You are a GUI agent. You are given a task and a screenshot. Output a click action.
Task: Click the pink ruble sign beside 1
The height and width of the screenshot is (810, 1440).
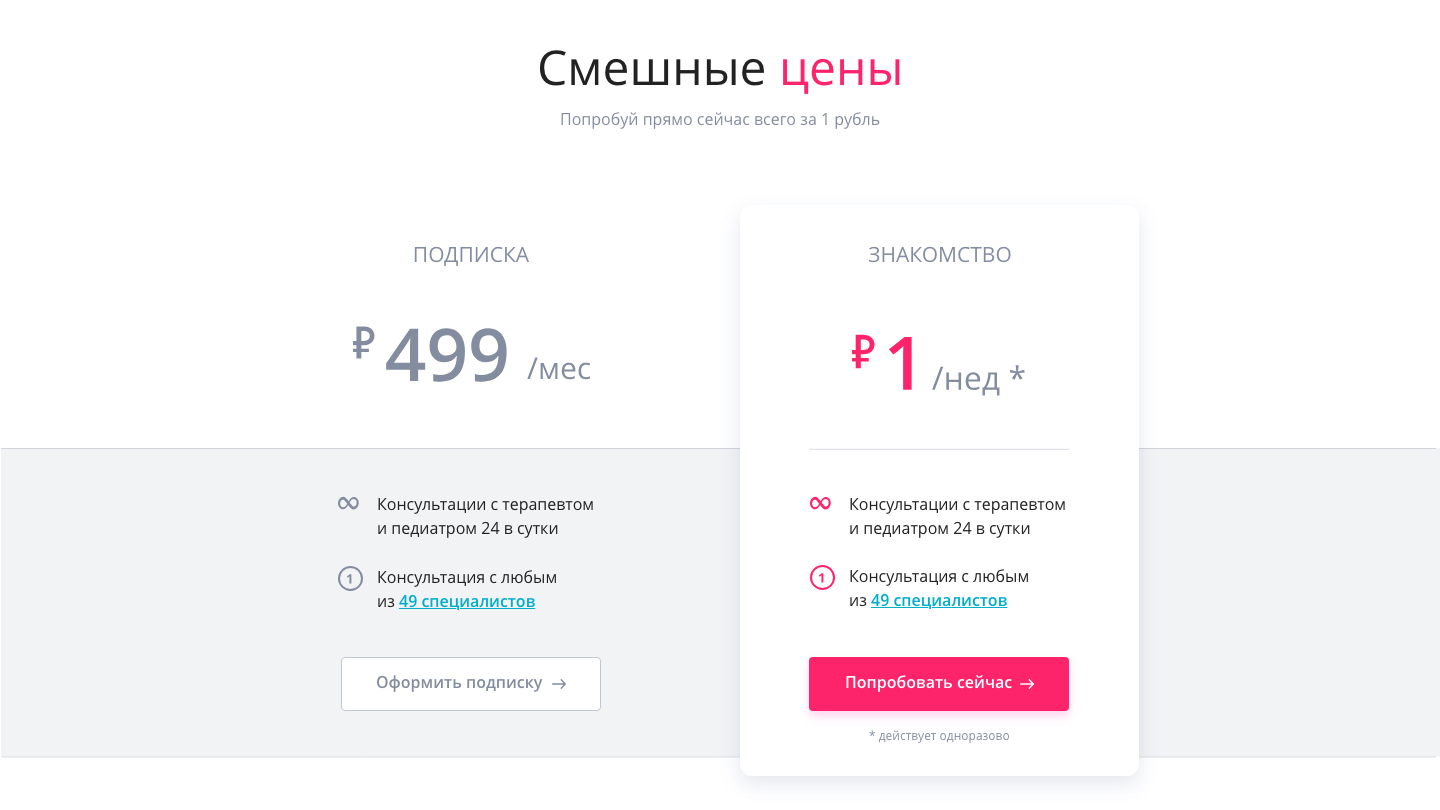point(863,352)
